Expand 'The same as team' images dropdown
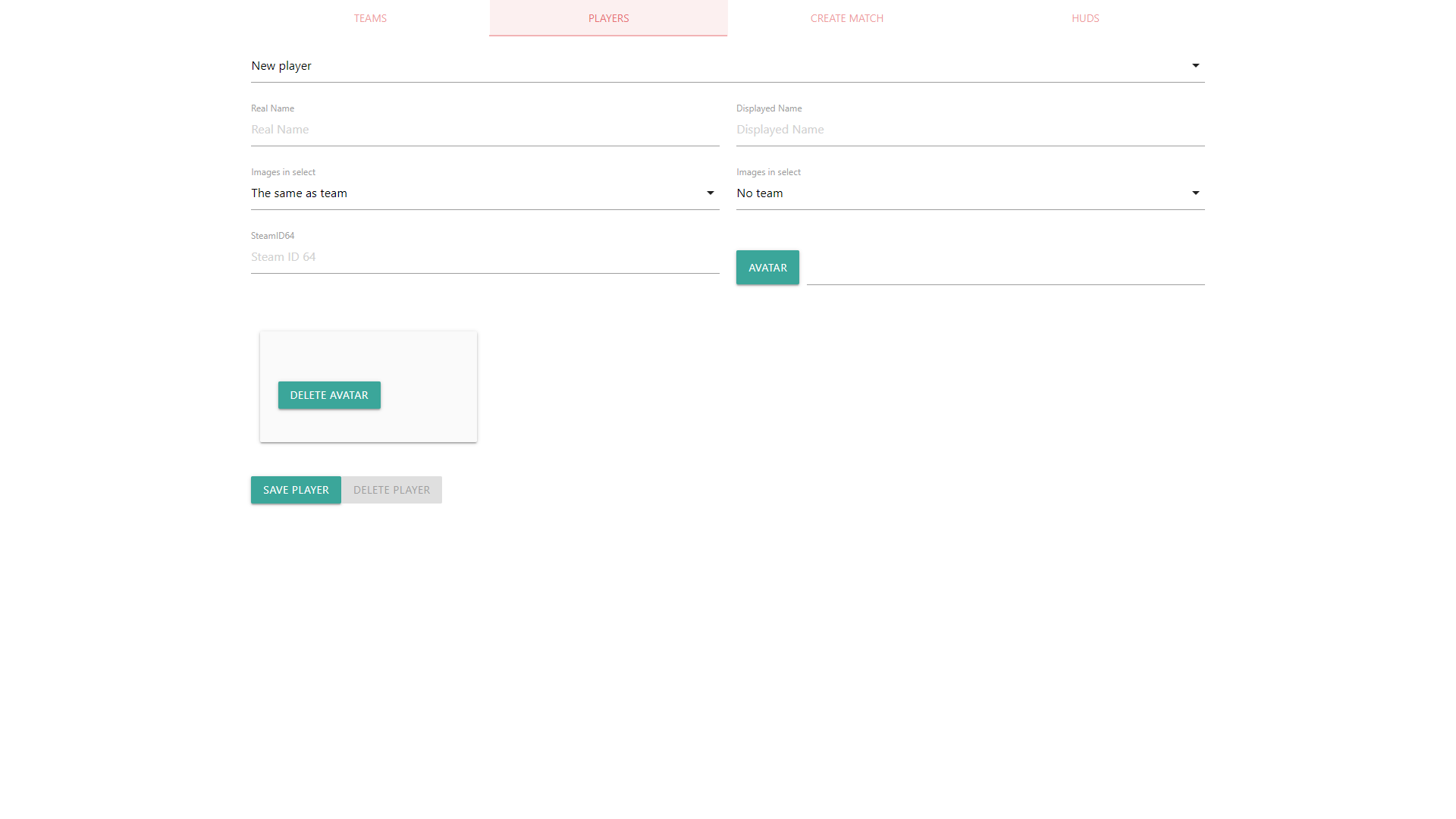Image resolution: width=1456 pixels, height=819 pixels. point(299,193)
